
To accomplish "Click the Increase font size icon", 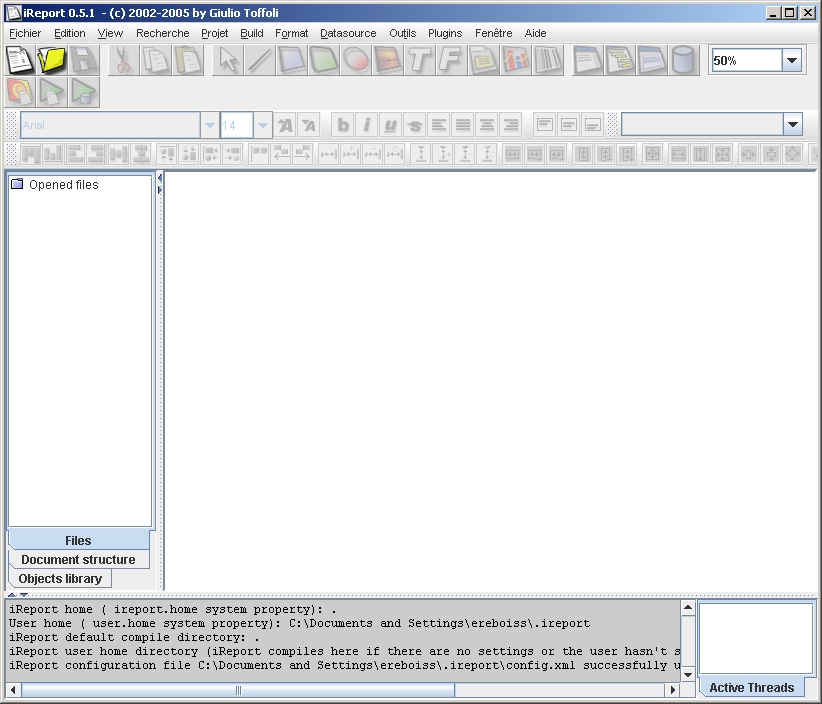I will click(285, 125).
